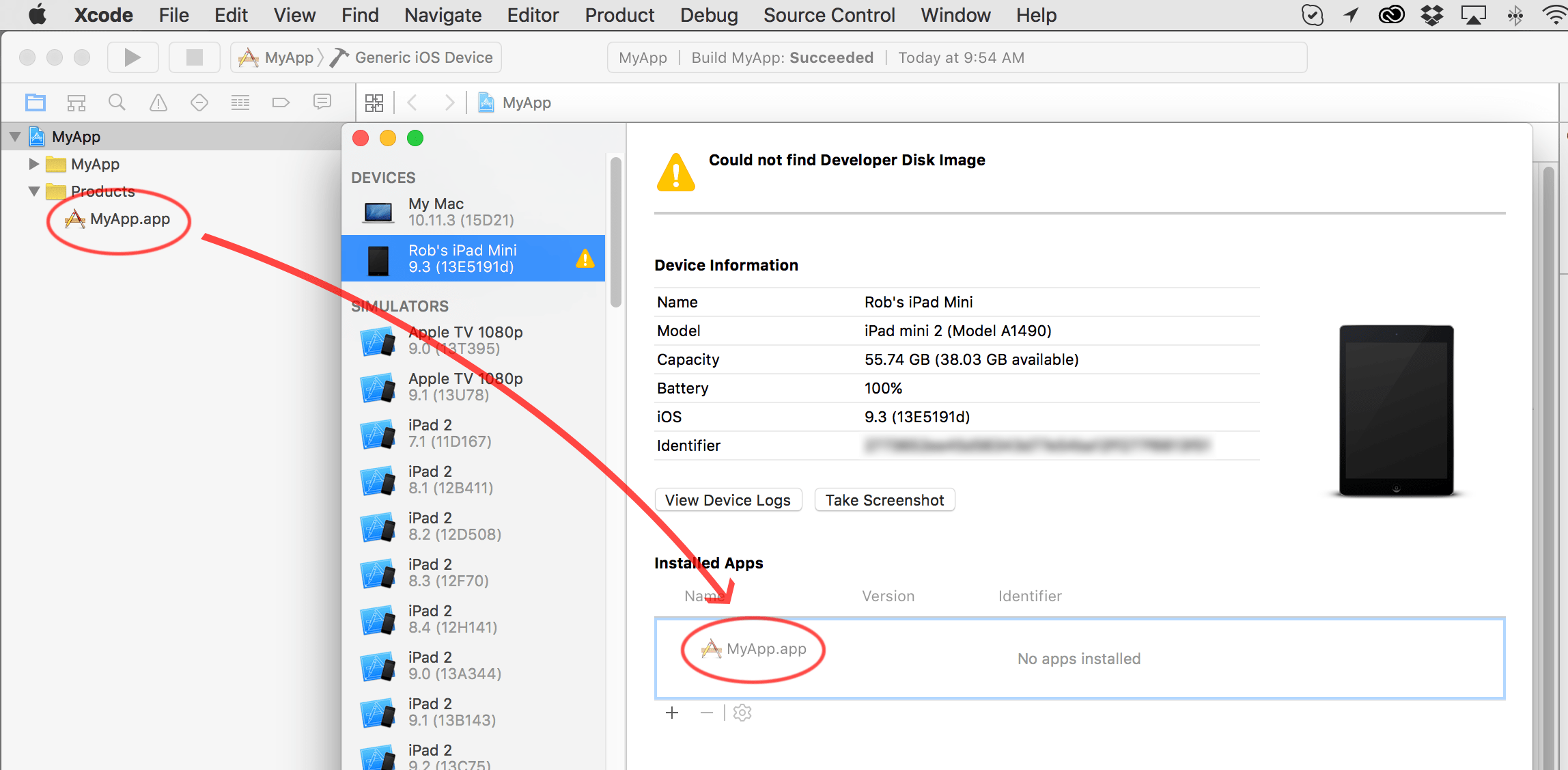The height and width of the screenshot is (770, 1568).
Task: Open the Issue navigator warning icon
Action: pyautogui.click(x=158, y=102)
